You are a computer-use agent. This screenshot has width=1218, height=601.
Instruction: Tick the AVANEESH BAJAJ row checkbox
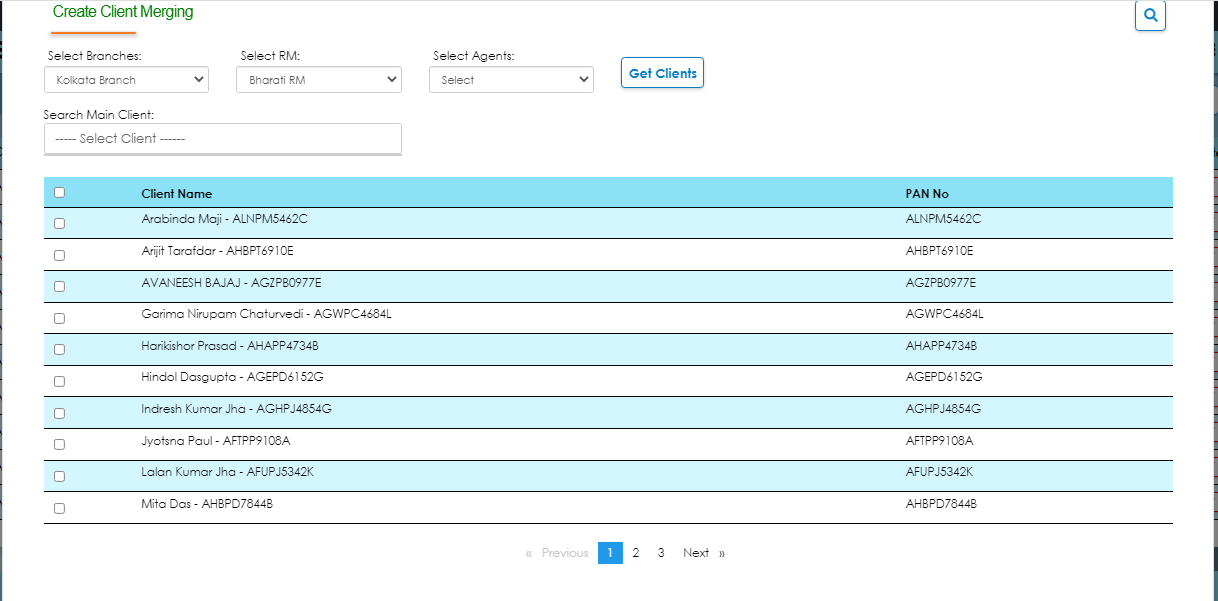(59, 286)
